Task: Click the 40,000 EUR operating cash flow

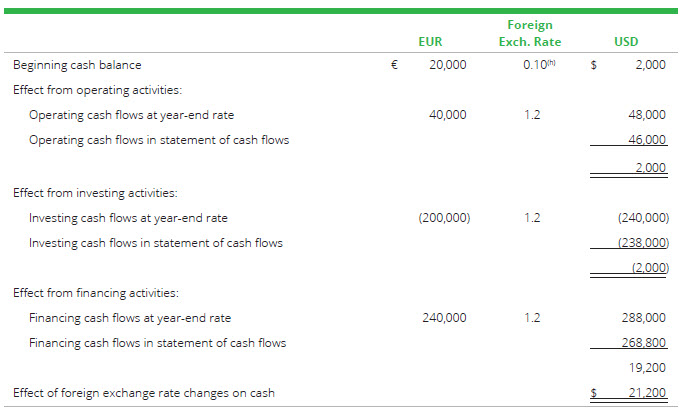Action: point(447,115)
